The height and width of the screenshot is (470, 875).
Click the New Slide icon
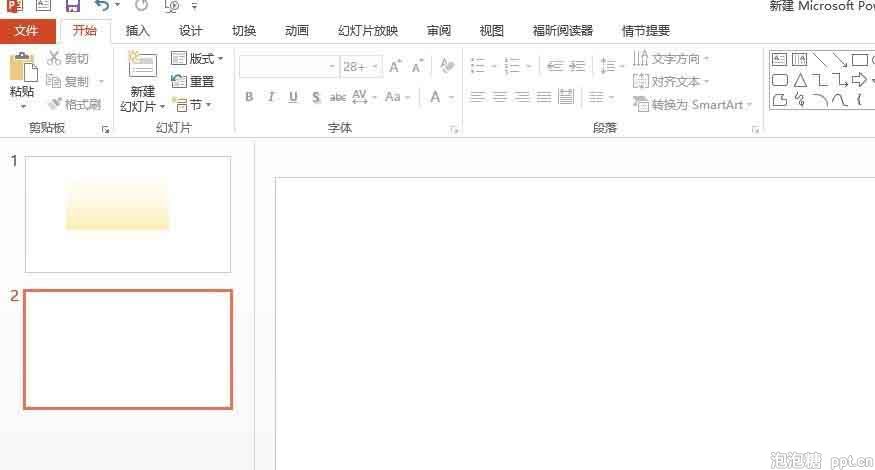click(143, 67)
